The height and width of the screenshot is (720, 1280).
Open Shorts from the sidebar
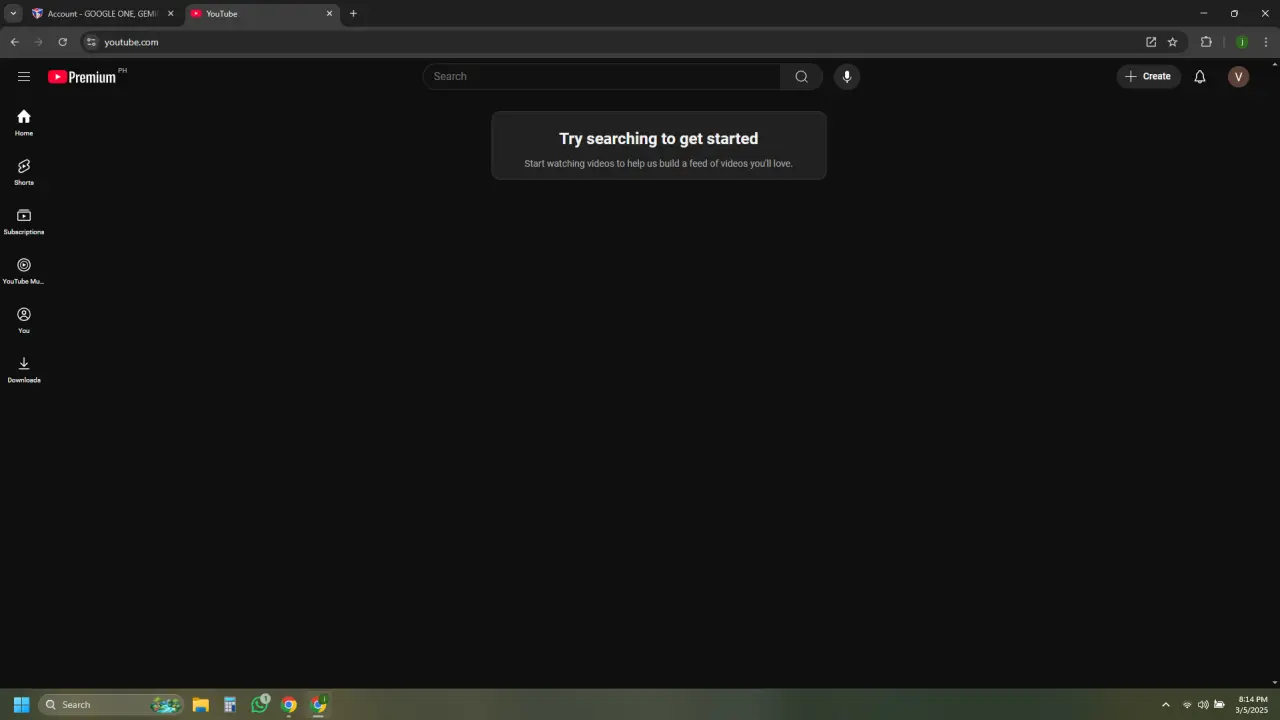(x=24, y=172)
